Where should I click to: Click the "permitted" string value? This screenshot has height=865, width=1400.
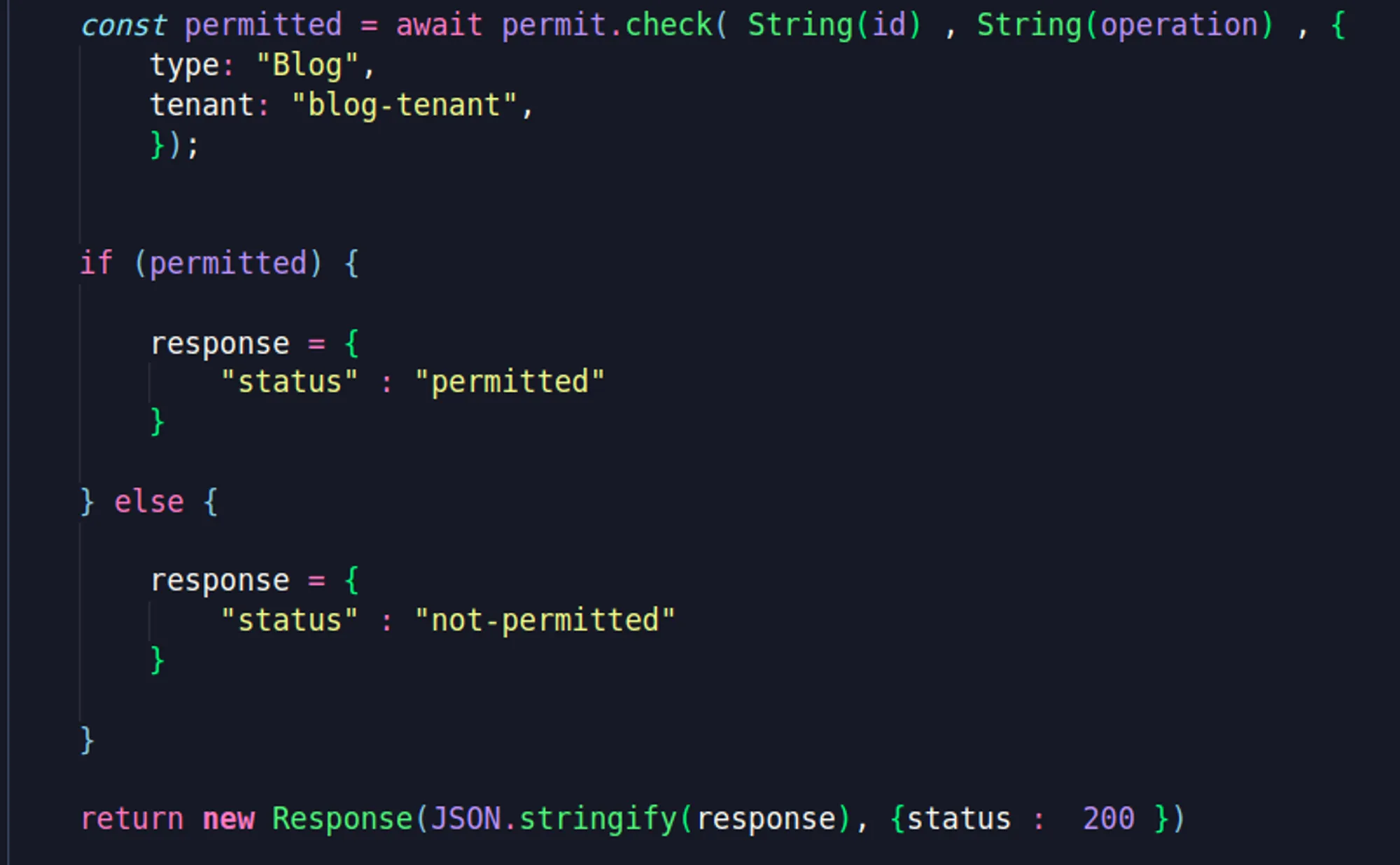(x=510, y=383)
